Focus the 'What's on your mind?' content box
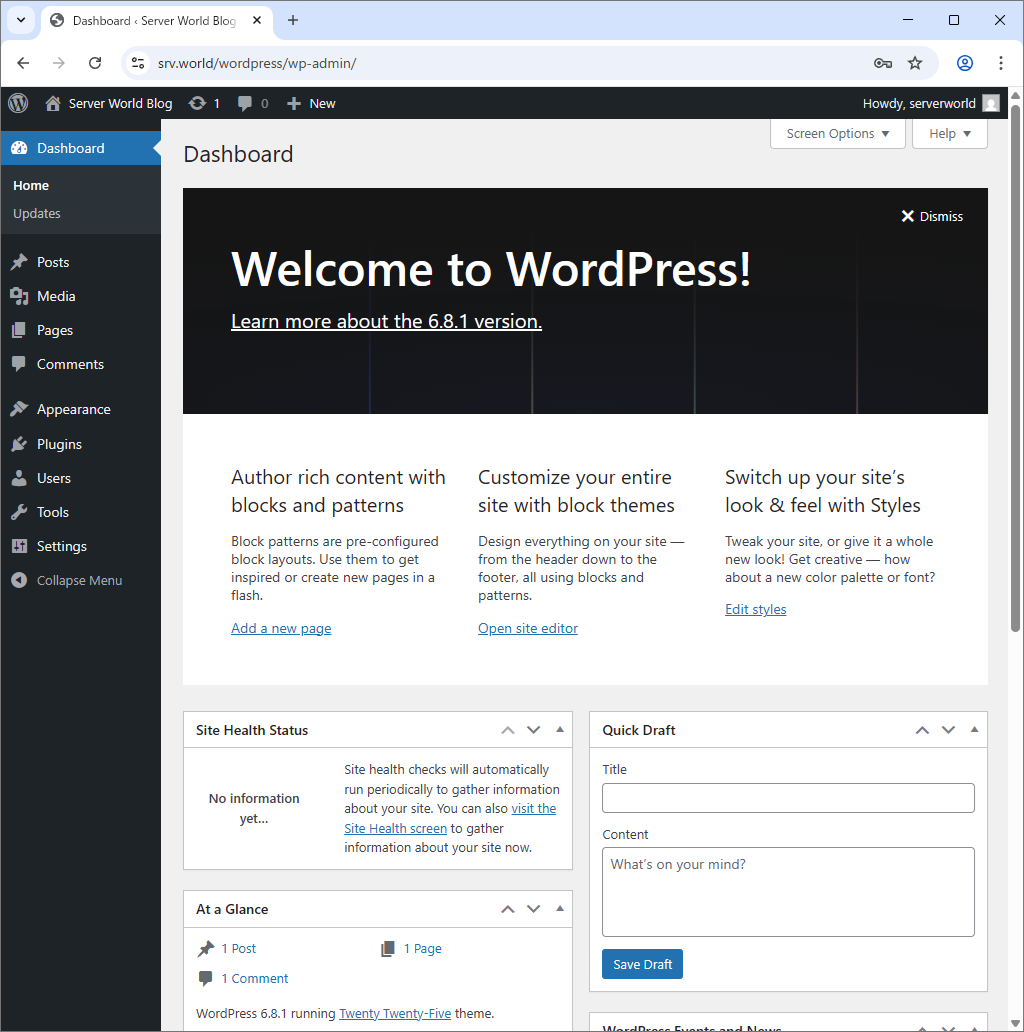Viewport: 1024px width, 1032px height. pos(788,892)
